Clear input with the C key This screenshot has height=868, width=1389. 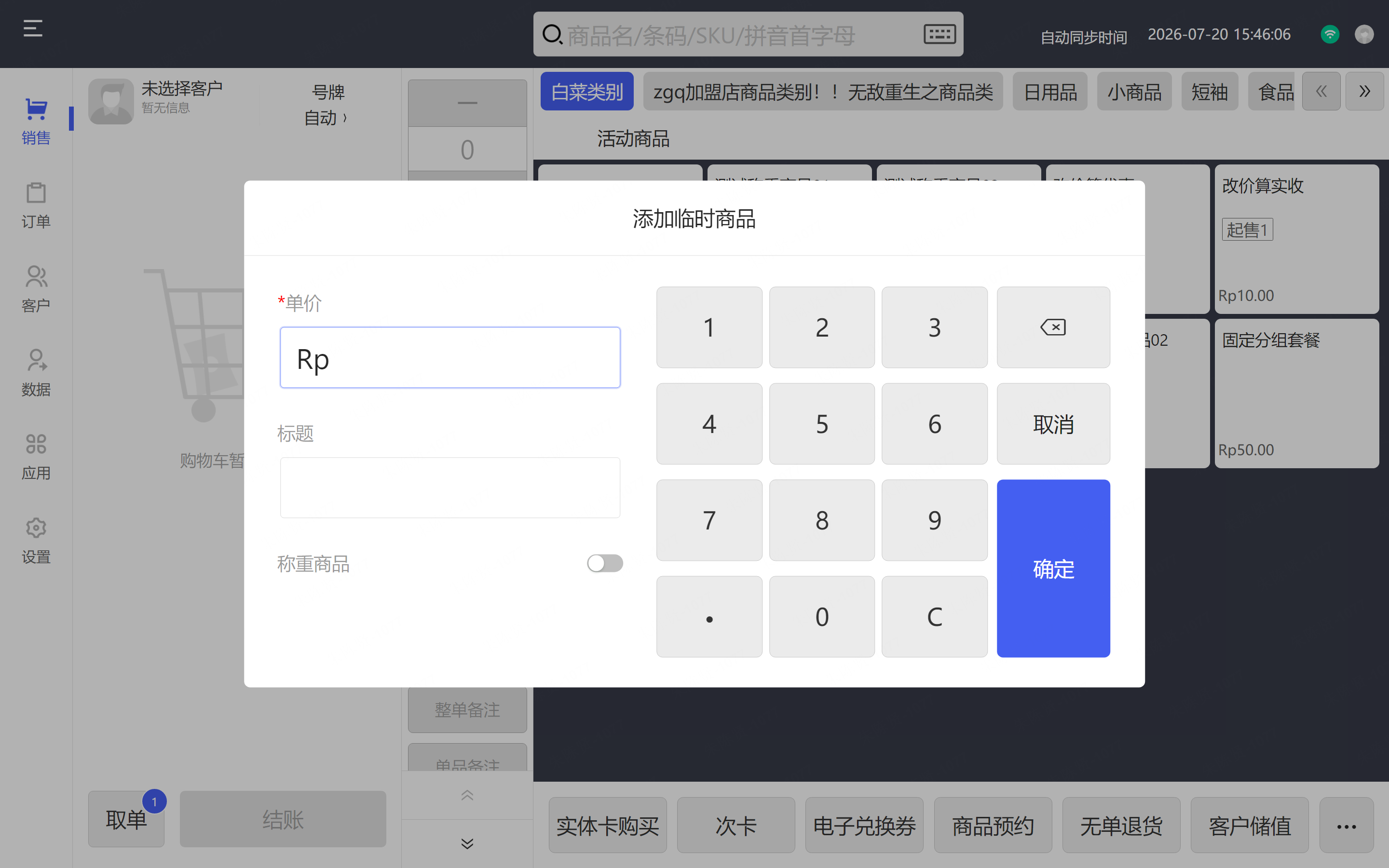934,617
